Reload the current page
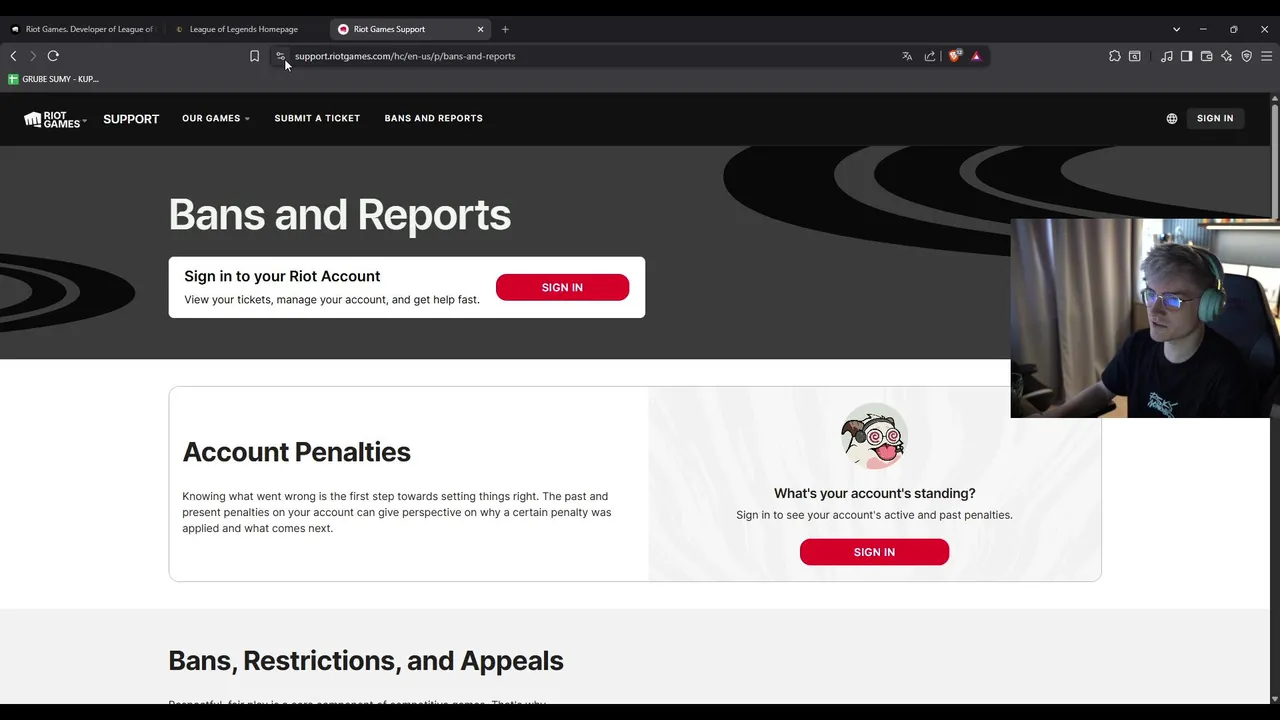This screenshot has width=1280, height=720. tap(53, 56)
